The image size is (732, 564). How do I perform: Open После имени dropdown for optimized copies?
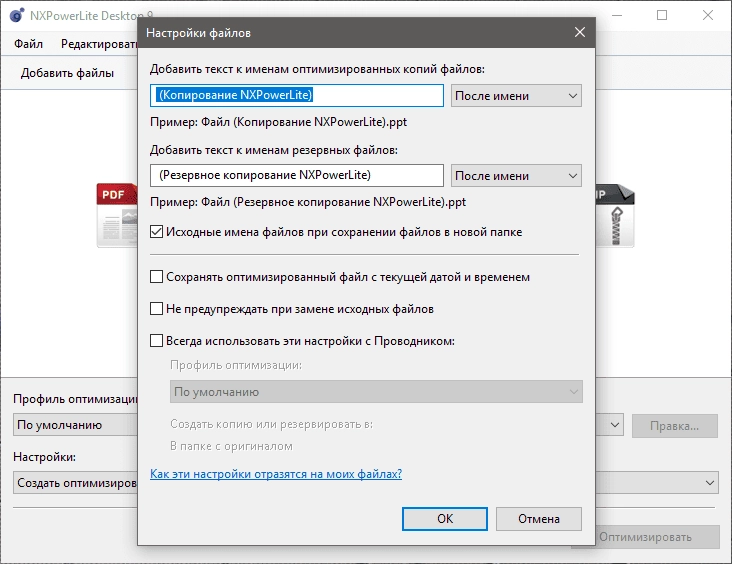pos(516,96)
